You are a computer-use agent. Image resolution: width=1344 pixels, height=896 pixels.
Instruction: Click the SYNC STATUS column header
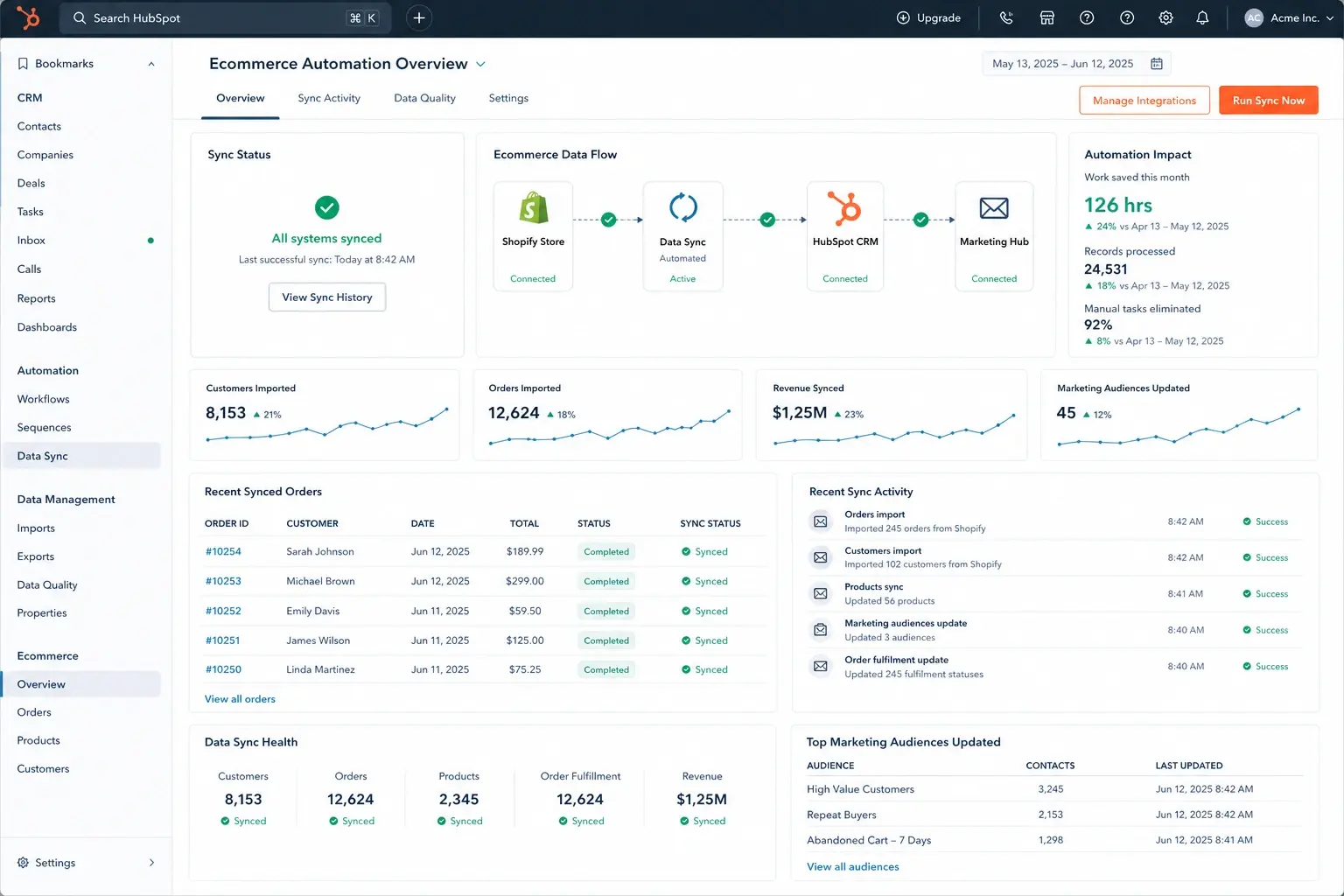710,523
